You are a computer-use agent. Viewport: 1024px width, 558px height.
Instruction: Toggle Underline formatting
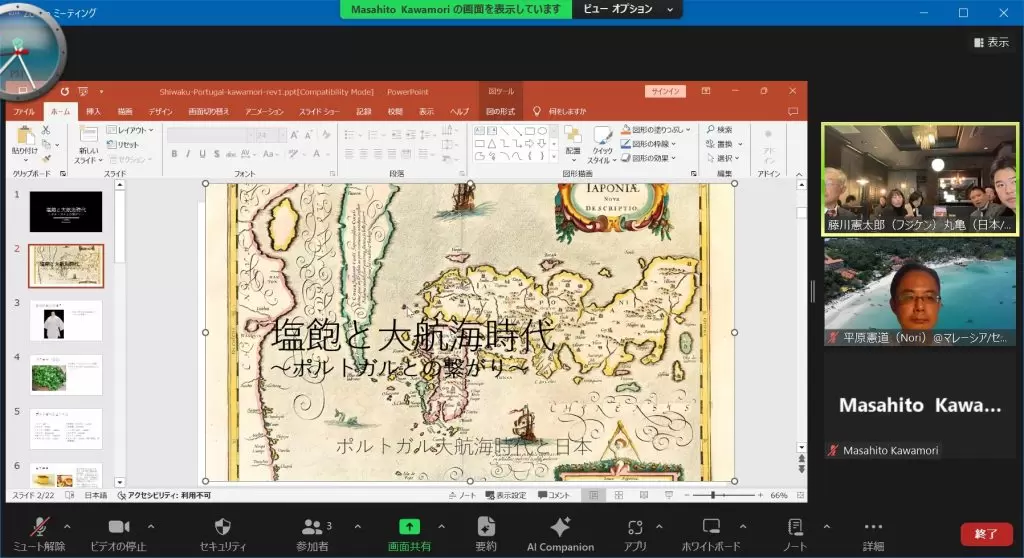click(x=202, y=154)
